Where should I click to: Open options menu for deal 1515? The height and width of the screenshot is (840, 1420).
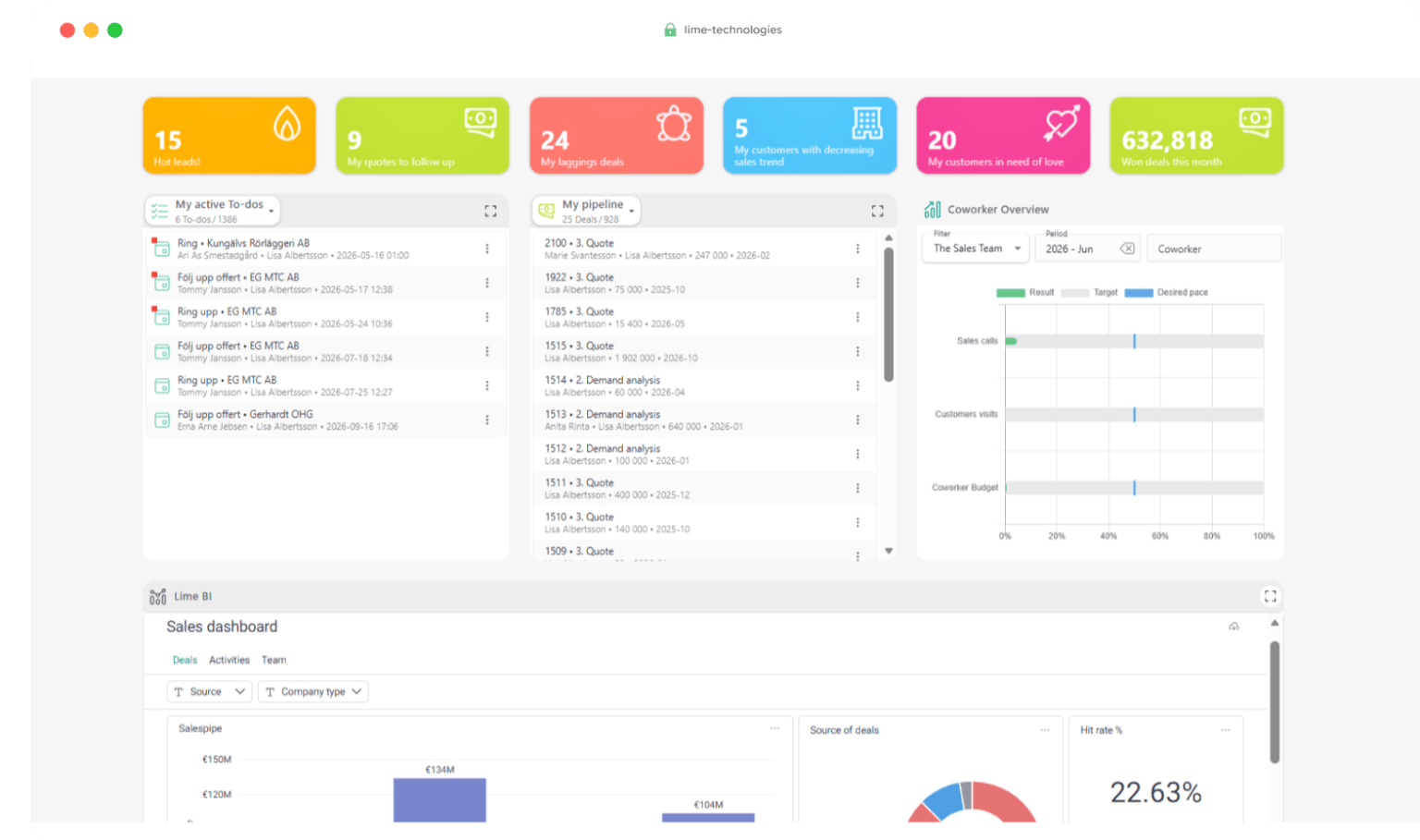point(858,351)
